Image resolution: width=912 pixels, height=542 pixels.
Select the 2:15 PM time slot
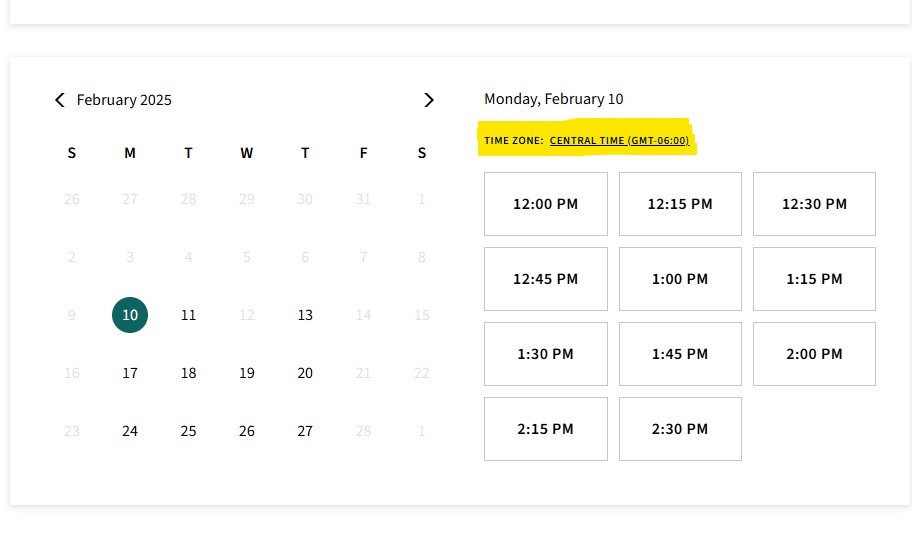[545, 429]
